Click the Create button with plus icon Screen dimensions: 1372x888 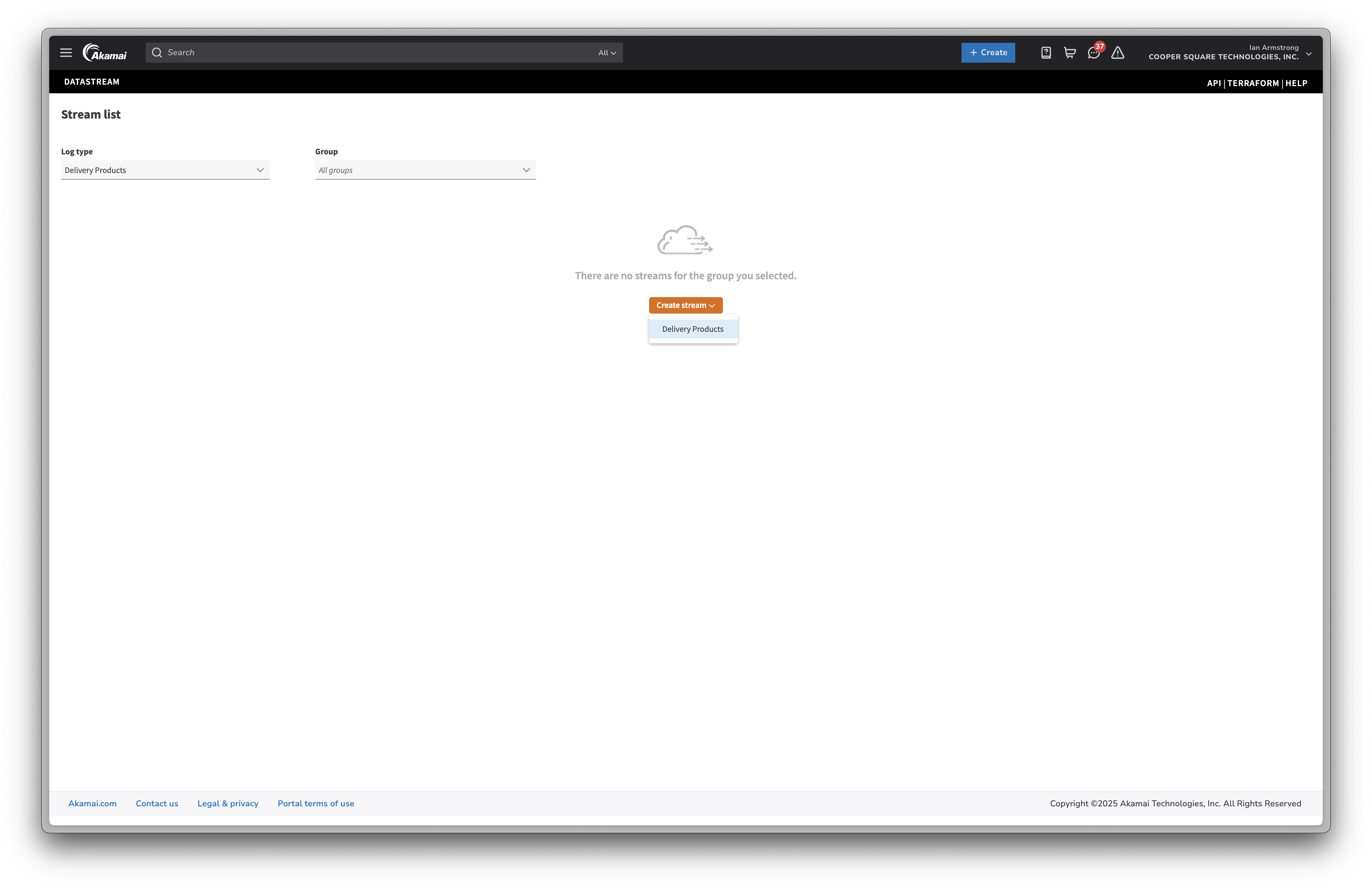pos(988,53)
